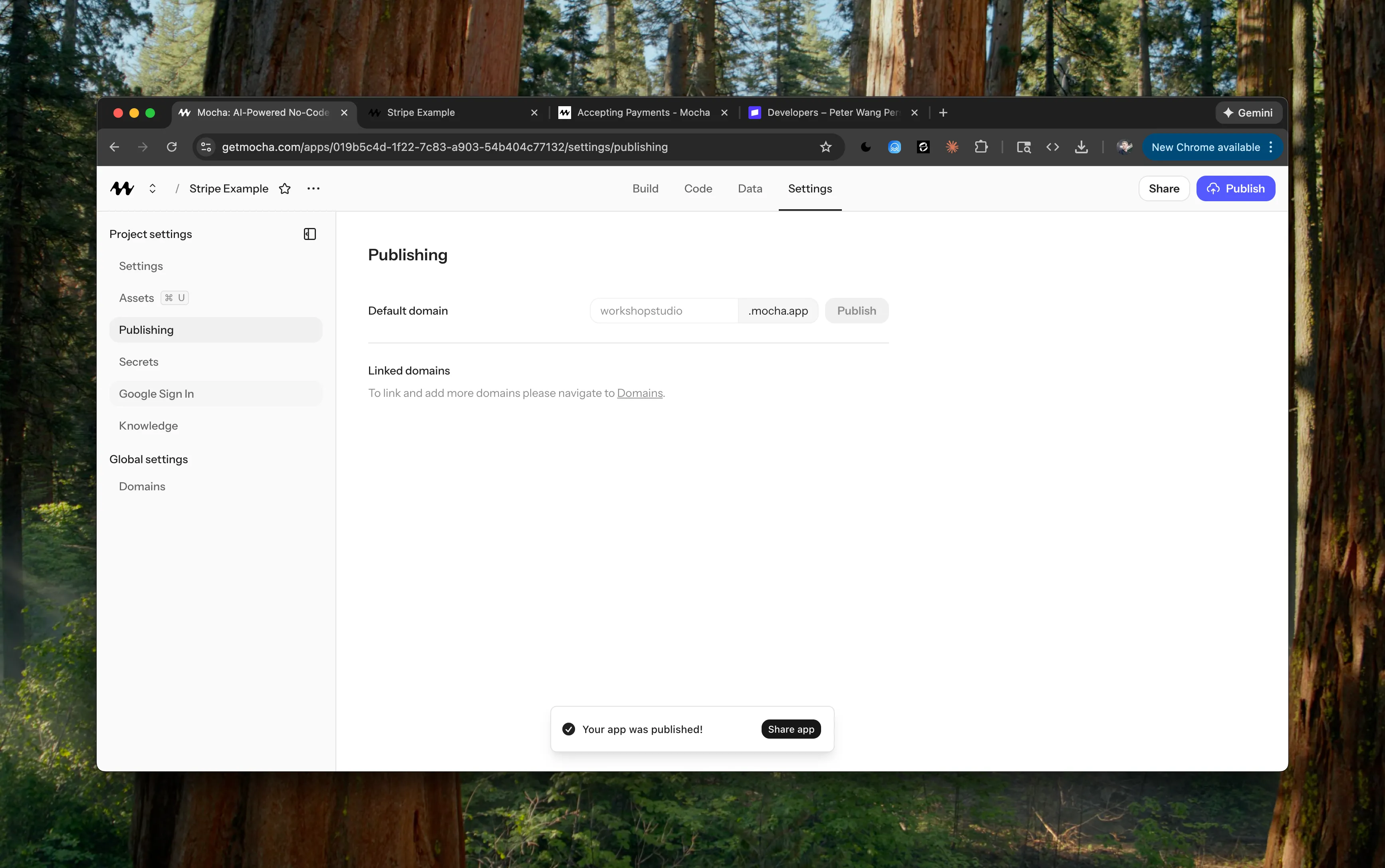1385x868 pixels.
Task: Open the project switcher chevron next to logo
Action: tap(152, 188)
